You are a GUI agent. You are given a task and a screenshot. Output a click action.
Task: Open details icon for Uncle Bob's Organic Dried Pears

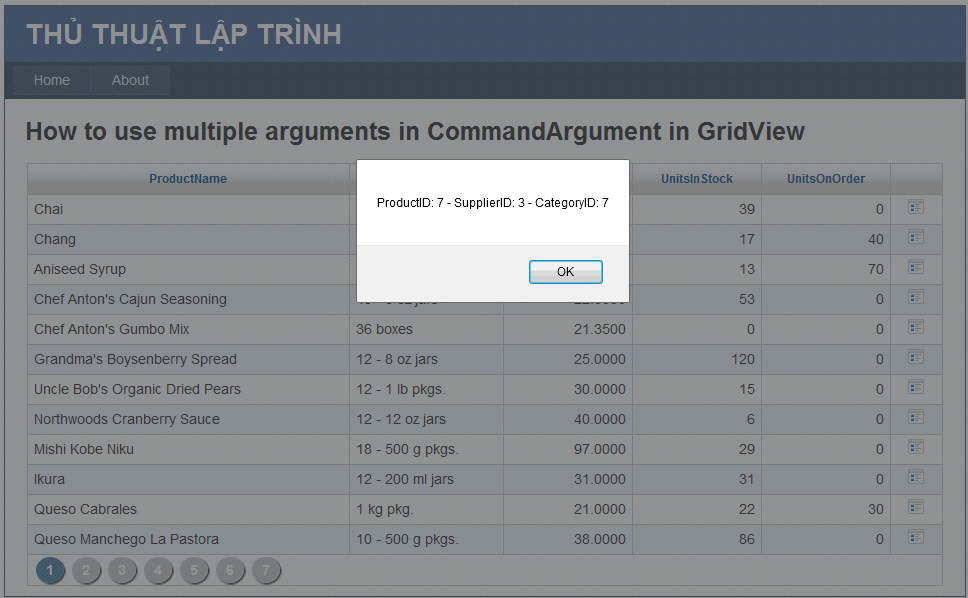click(x=916, y=388)
